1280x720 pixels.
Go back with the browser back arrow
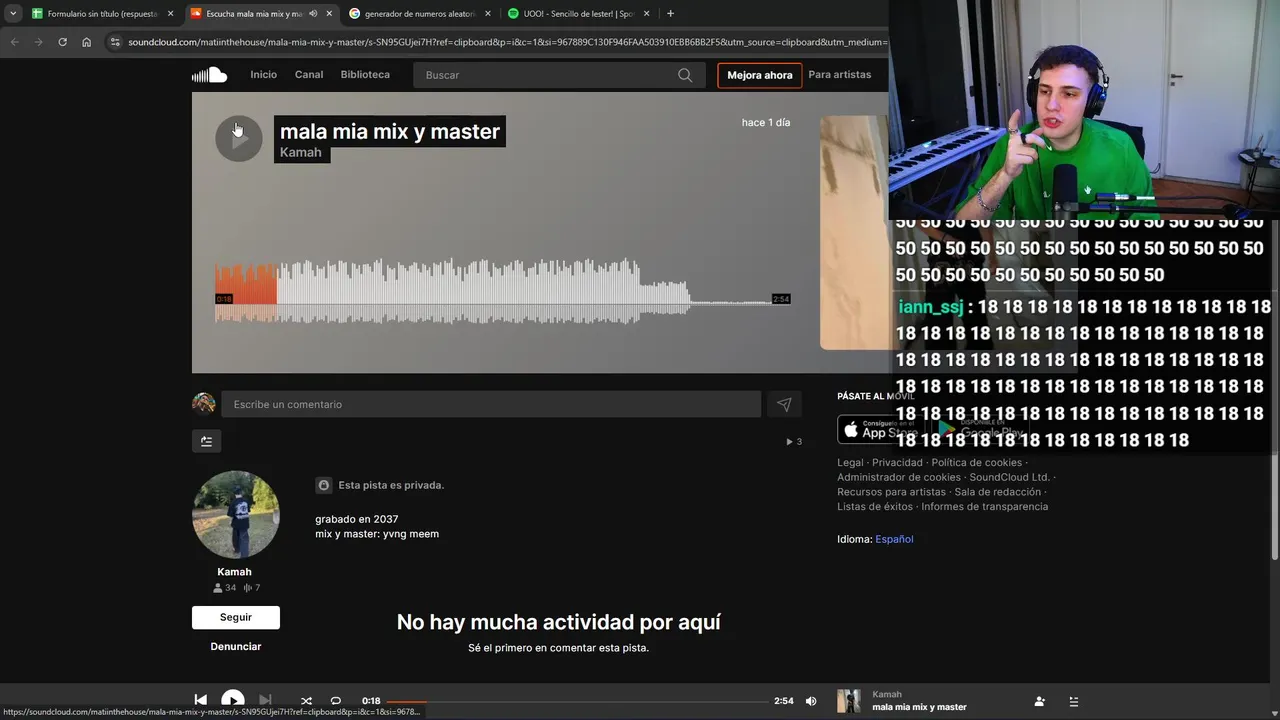pos(14,42)
